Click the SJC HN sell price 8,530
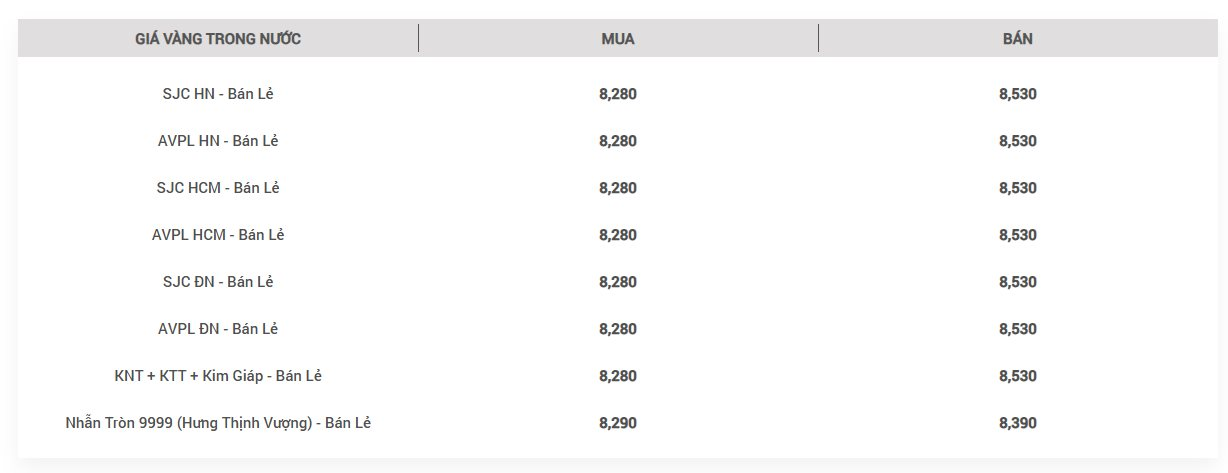1228x473 pixels. (1018, 94)
